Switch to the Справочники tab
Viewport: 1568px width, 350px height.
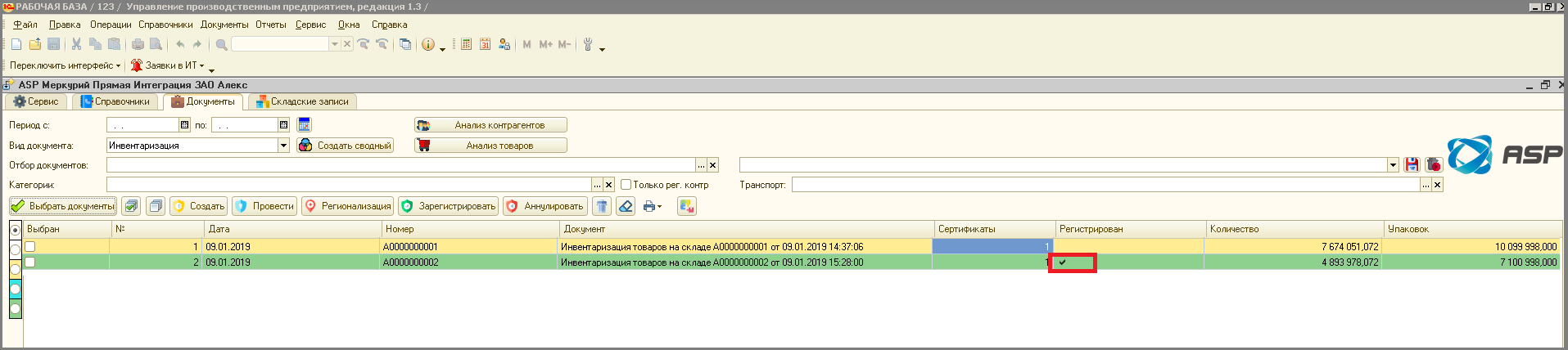pos(115,101)
